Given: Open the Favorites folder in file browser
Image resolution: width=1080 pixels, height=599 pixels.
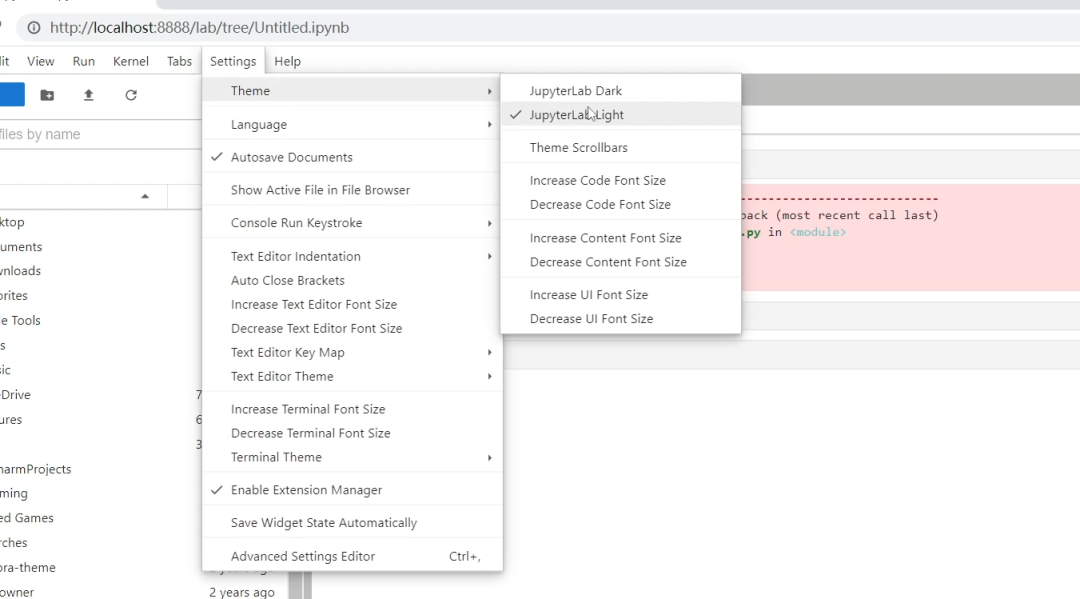Looking at the screenshot, I should pyautogui.click(x=14, y=295).
